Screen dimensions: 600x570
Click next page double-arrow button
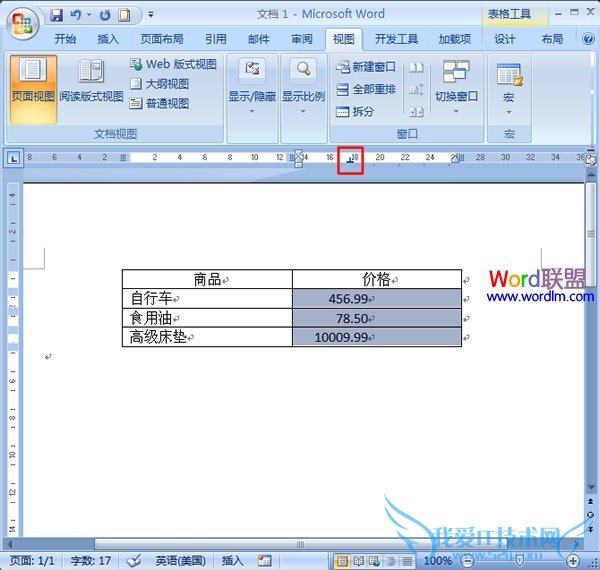pyautogui.click(x=591, y=529)
